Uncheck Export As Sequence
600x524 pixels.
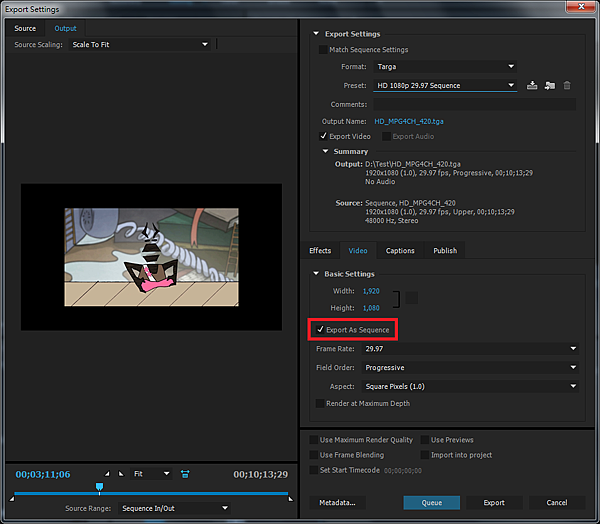pos(320,330)
